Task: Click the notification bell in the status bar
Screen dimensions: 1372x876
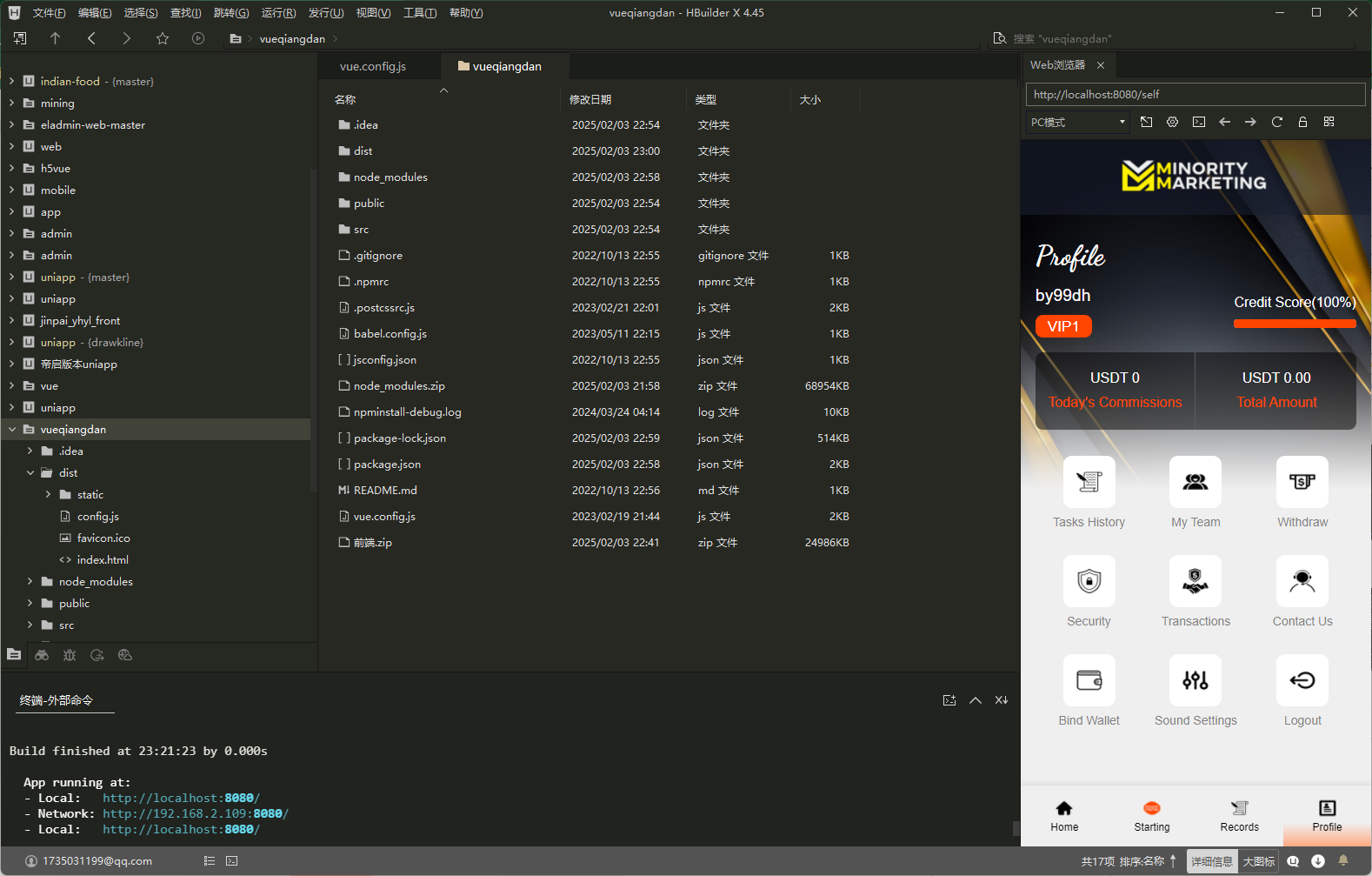Action: [1343, 860]
